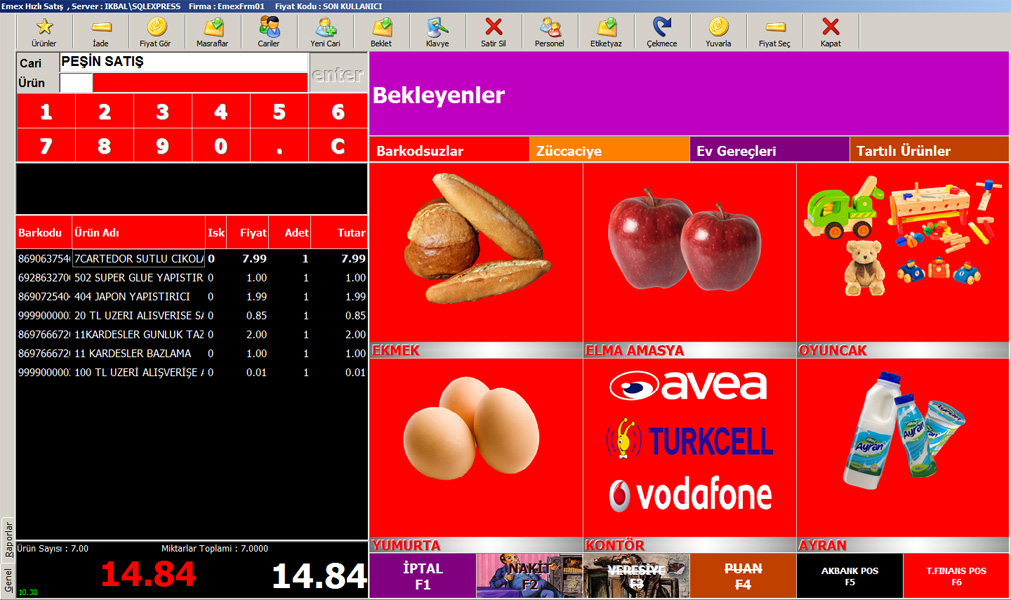Tap the decimal point key
Viewport: 1011px width, 600px height.
tap(279, 145)
